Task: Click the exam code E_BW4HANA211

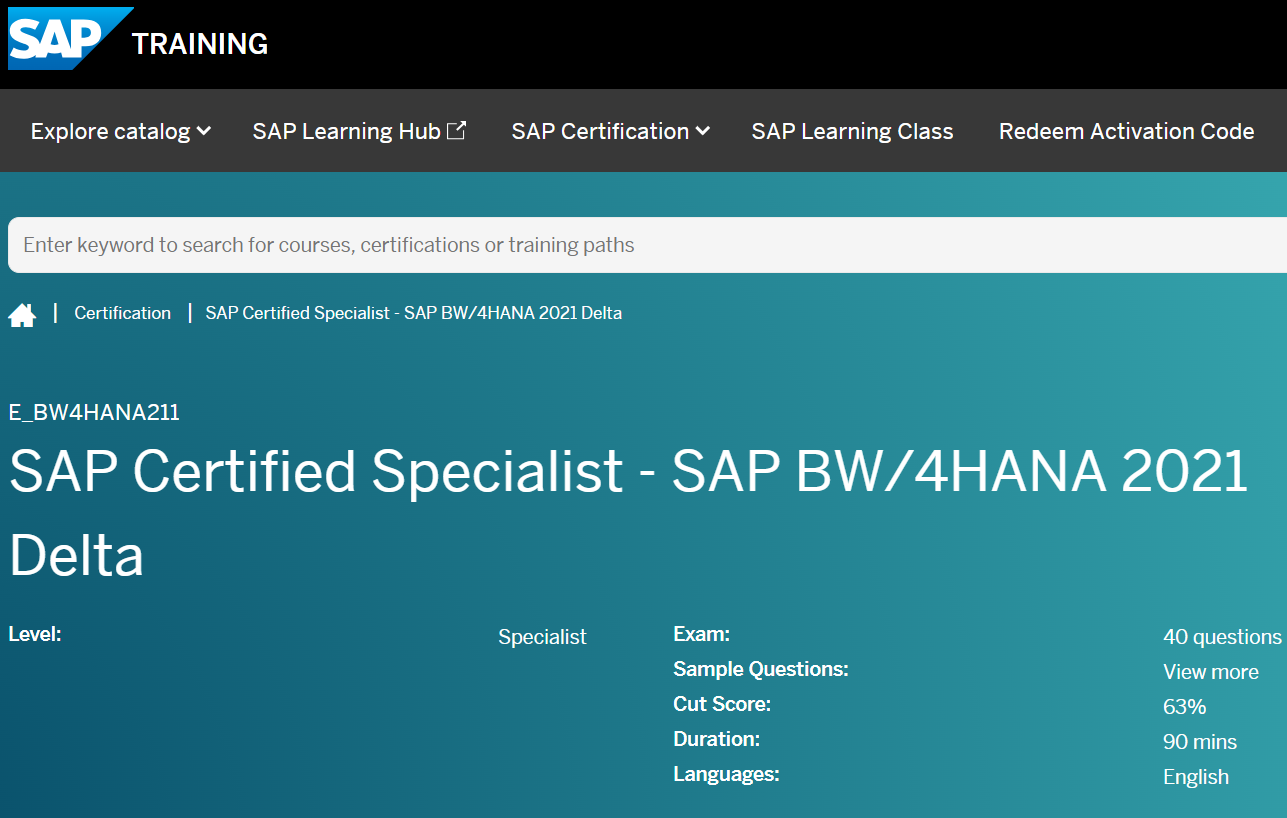Action: tap(94, 412)
